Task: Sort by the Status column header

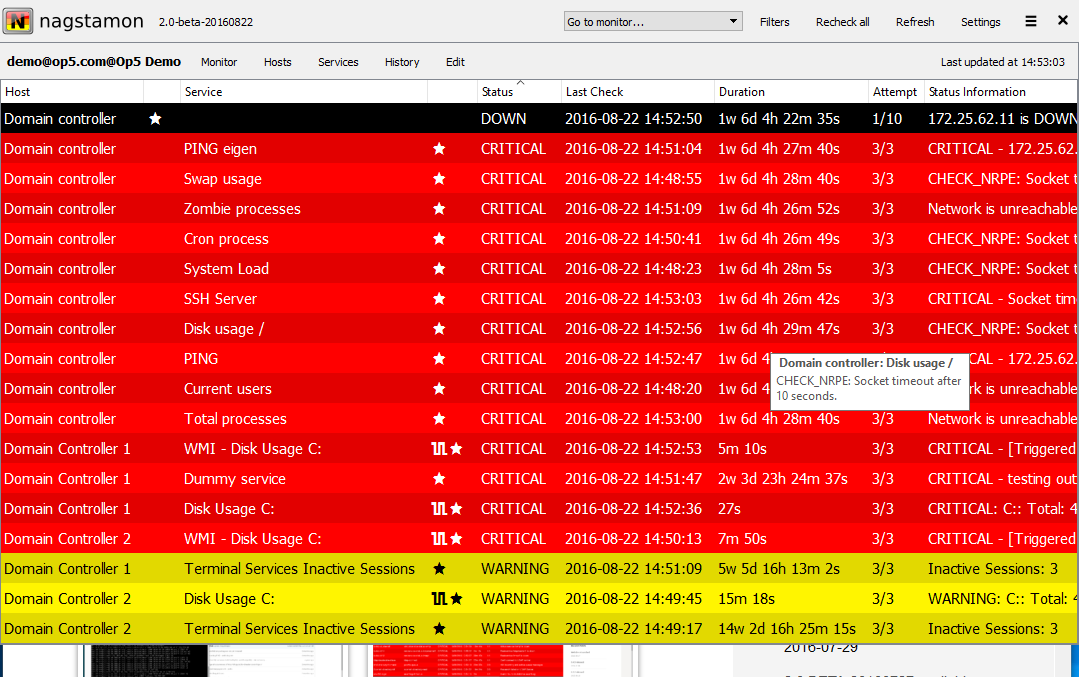Action: click(x=497, y=92)
